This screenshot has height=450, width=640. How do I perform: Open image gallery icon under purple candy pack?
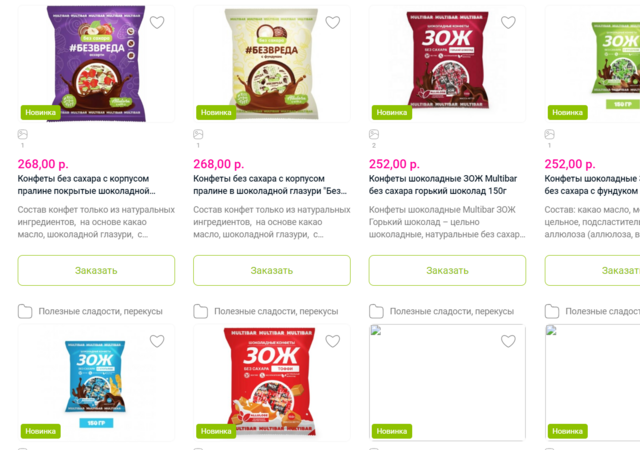coord(22,134)
